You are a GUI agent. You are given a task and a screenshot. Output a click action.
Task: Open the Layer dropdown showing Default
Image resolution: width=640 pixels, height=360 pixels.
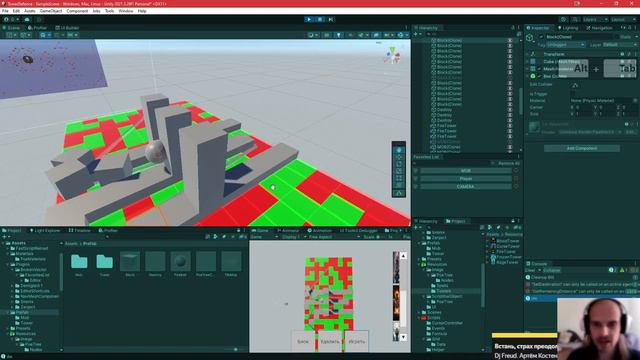(x=620, y=45)
